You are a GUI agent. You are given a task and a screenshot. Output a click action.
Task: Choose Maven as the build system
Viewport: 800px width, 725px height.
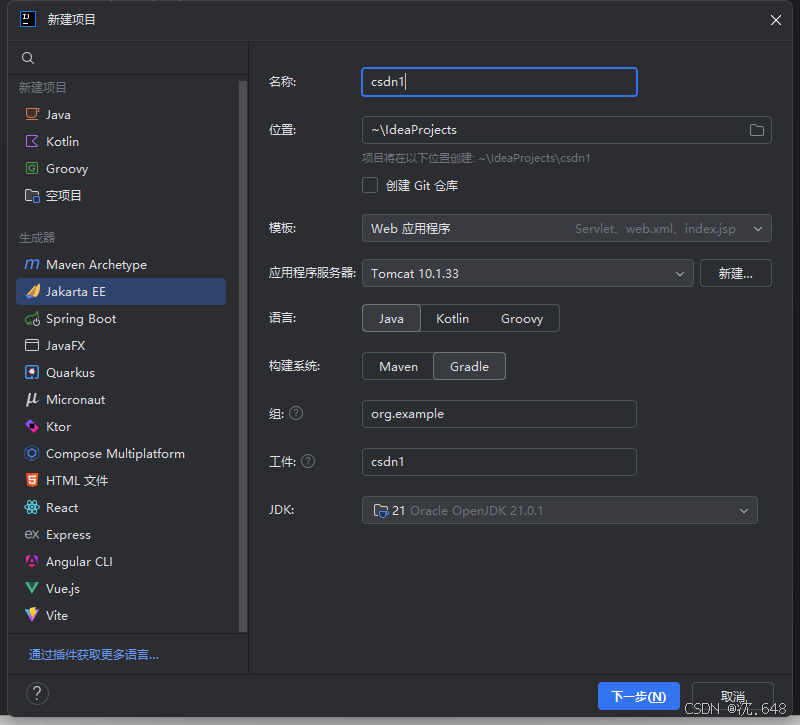point(398,366)
